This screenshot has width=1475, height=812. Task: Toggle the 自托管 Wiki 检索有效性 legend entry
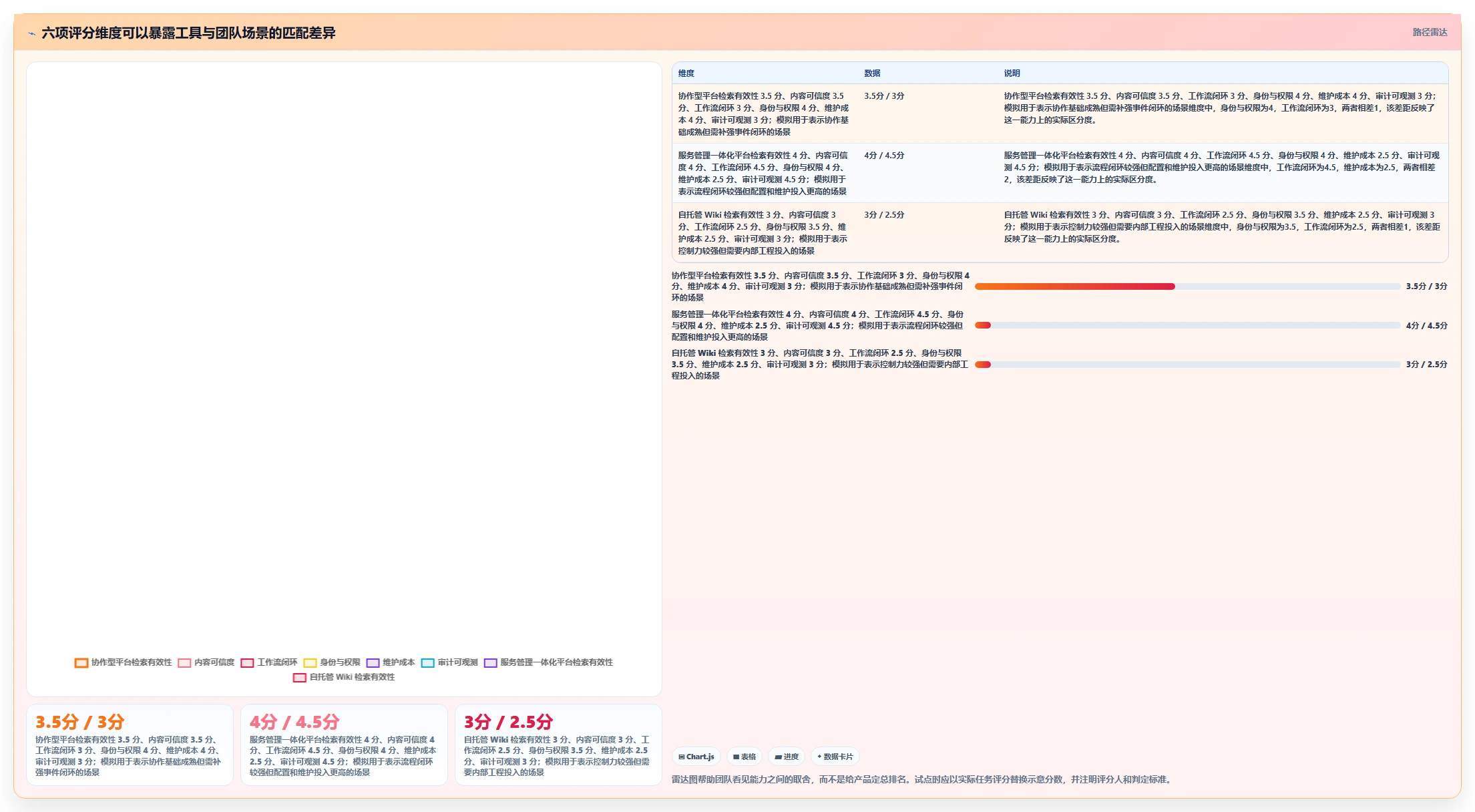pos(344,677)
